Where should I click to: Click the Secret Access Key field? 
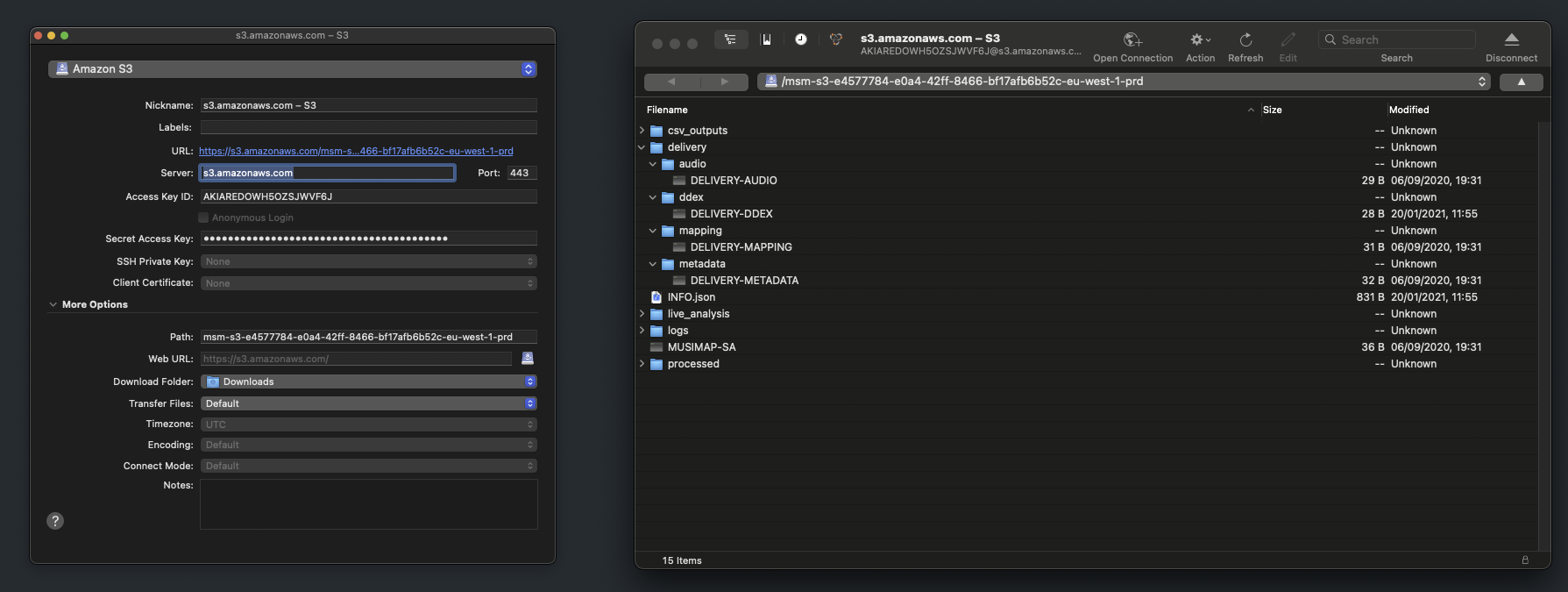pyautogui.click(x=369, y=239)
